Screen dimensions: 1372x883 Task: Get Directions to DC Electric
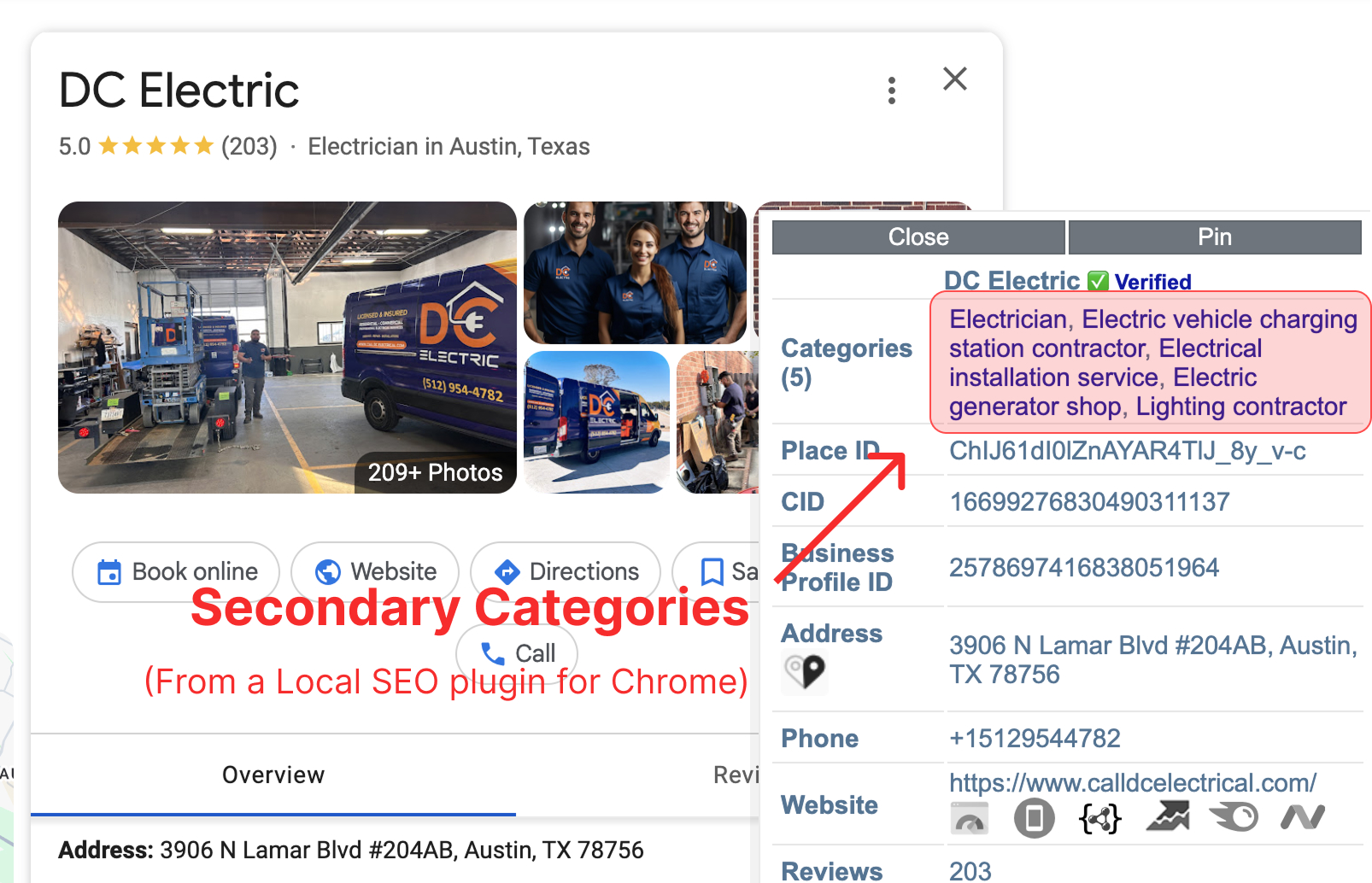tap(566, 571)
